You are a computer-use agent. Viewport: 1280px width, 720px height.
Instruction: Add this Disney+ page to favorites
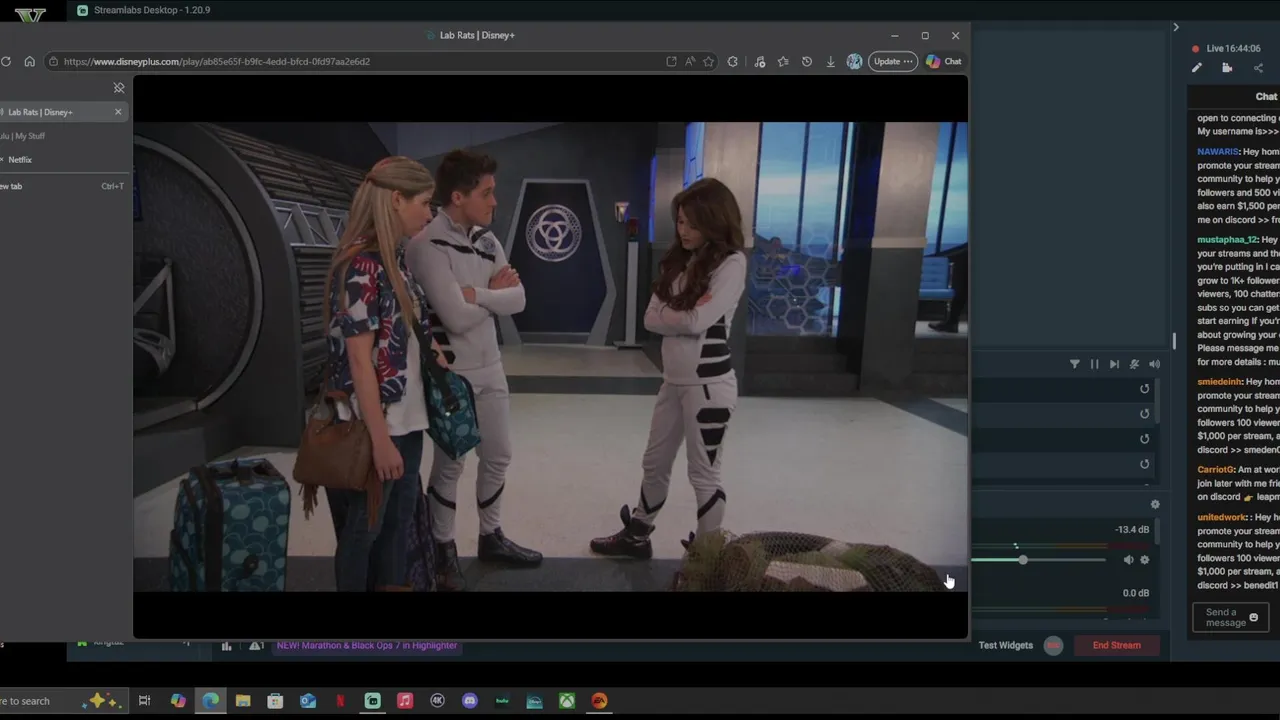point(708,61)
